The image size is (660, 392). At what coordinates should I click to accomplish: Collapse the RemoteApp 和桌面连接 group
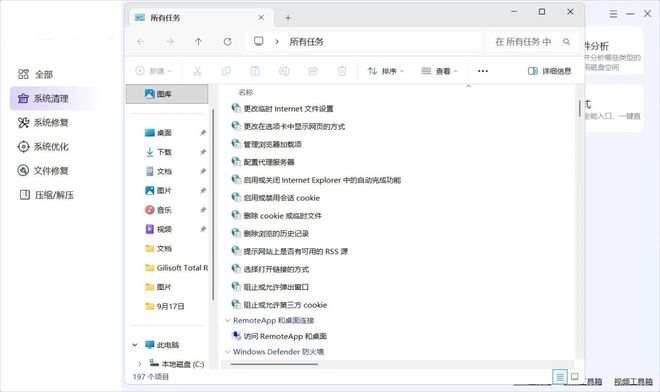pos(227,321)
